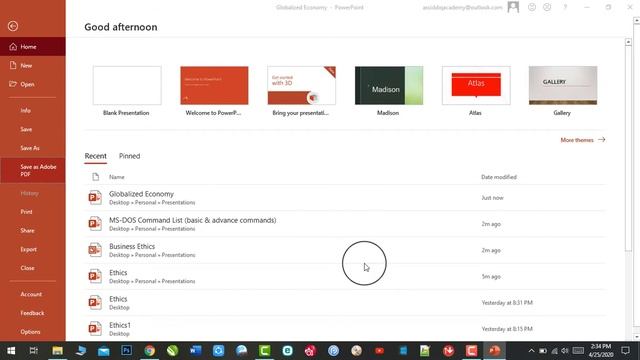Click the account profile picture icon
640x360 pixels.
tap(513, 7)
